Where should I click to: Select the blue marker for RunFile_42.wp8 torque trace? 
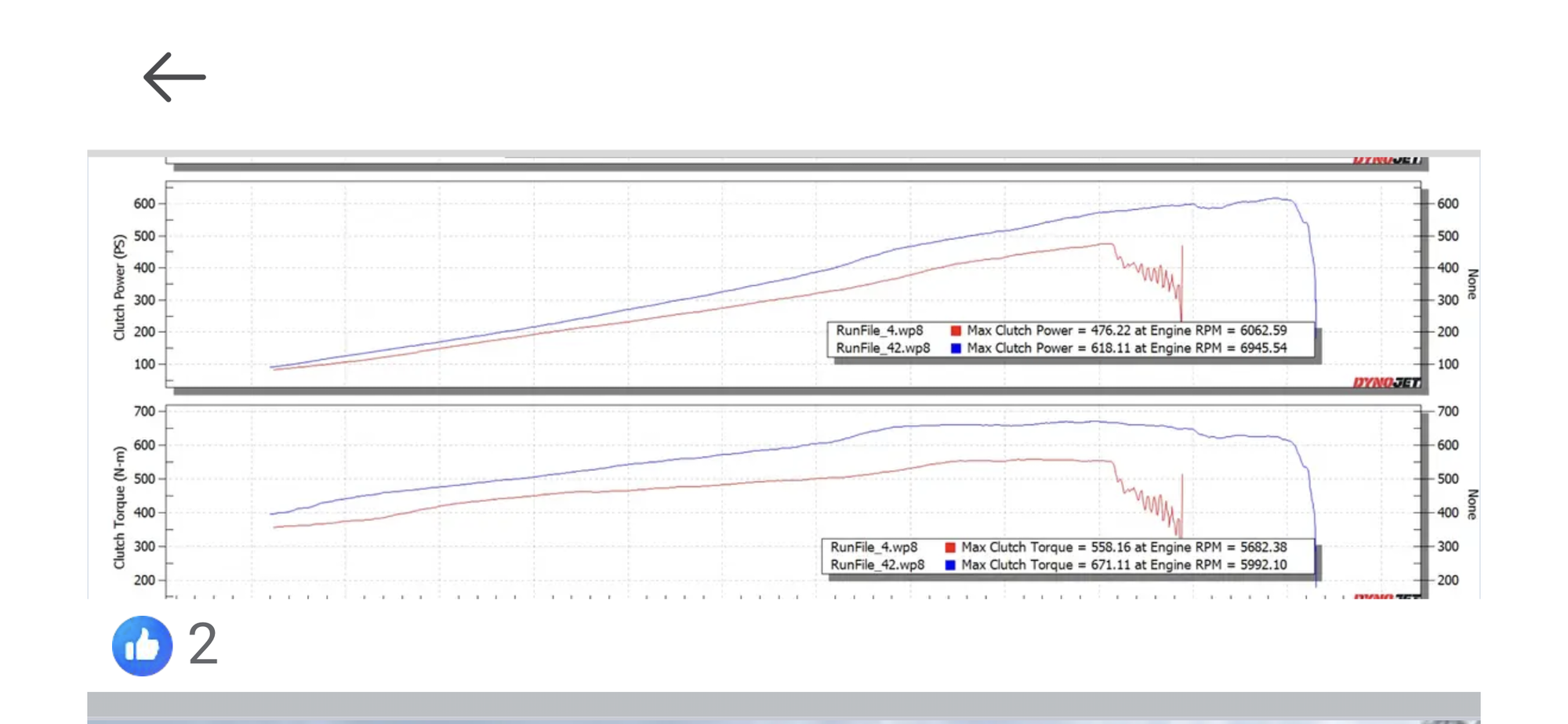(x=949, y=565)
